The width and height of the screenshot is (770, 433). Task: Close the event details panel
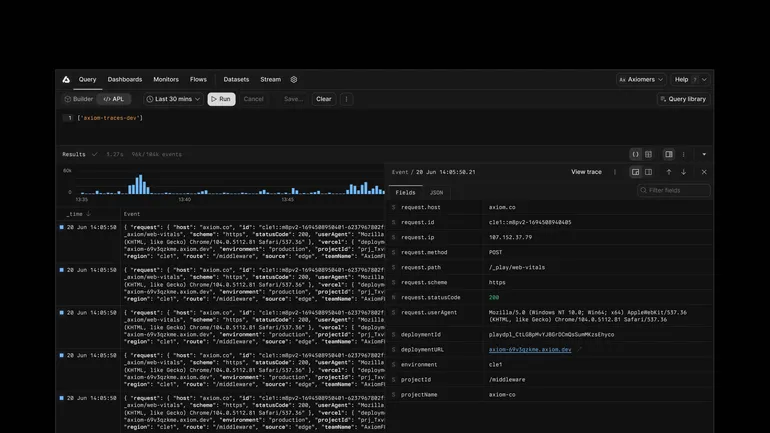[x=703, y=172]
